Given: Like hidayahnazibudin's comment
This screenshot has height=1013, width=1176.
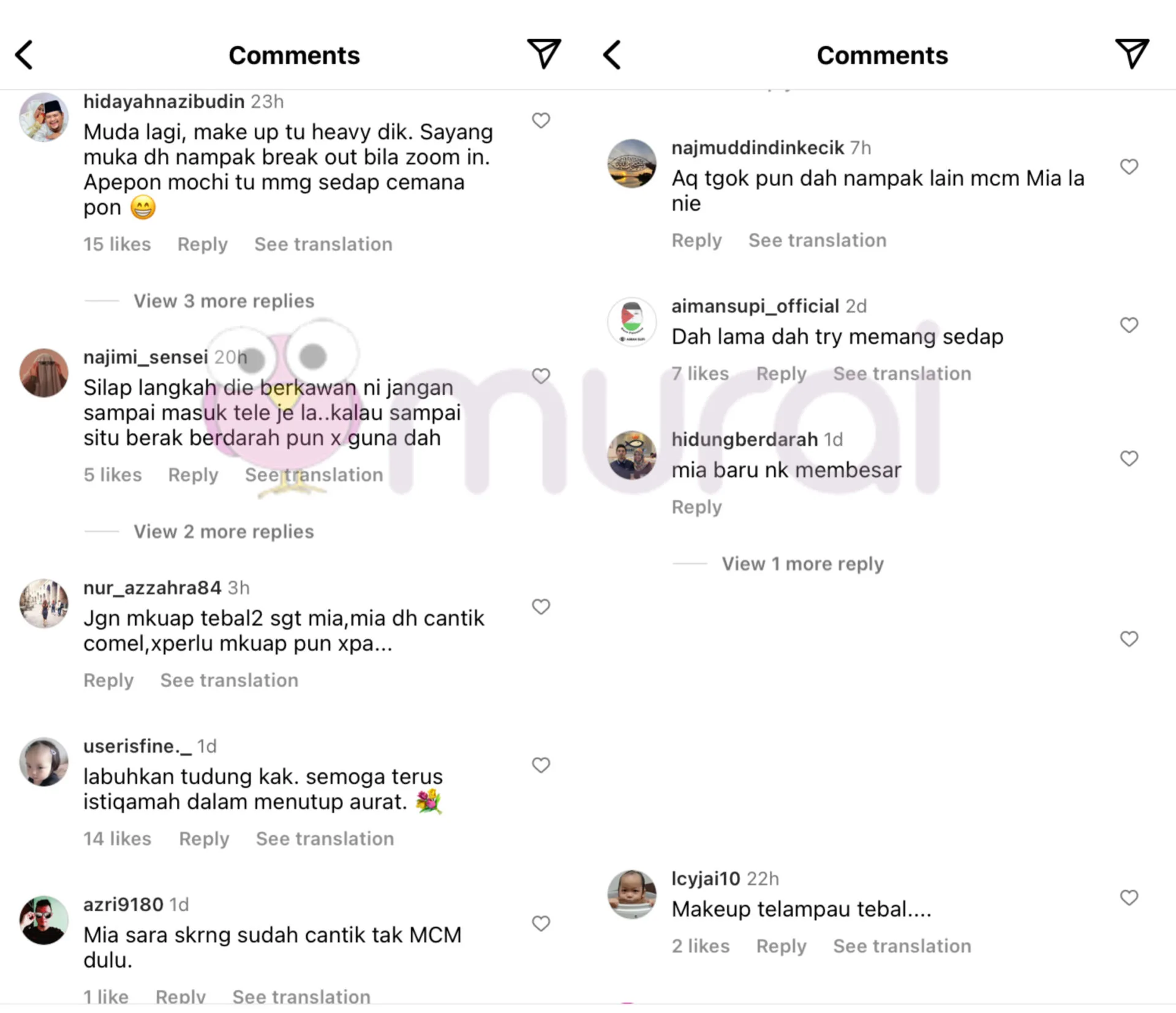Looking at the screenshot, I should tap(541, 121).
